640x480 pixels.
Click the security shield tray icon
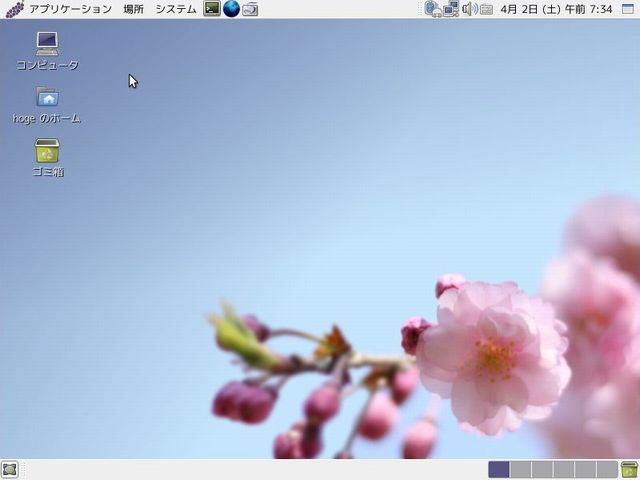coord(433,9)
